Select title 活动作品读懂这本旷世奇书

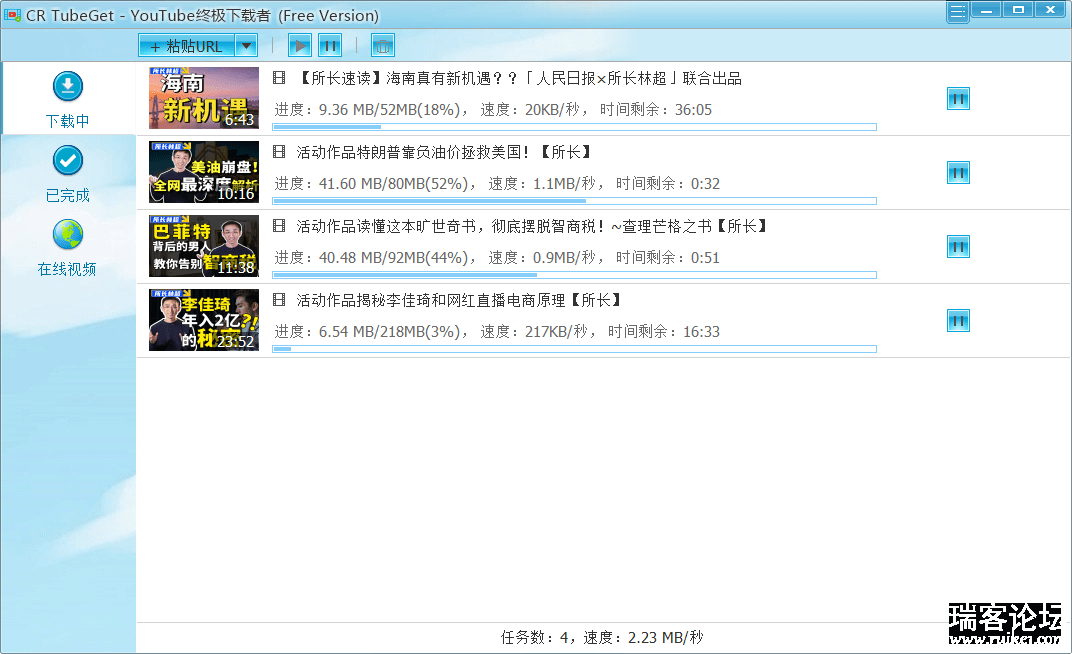coord(386,226)
